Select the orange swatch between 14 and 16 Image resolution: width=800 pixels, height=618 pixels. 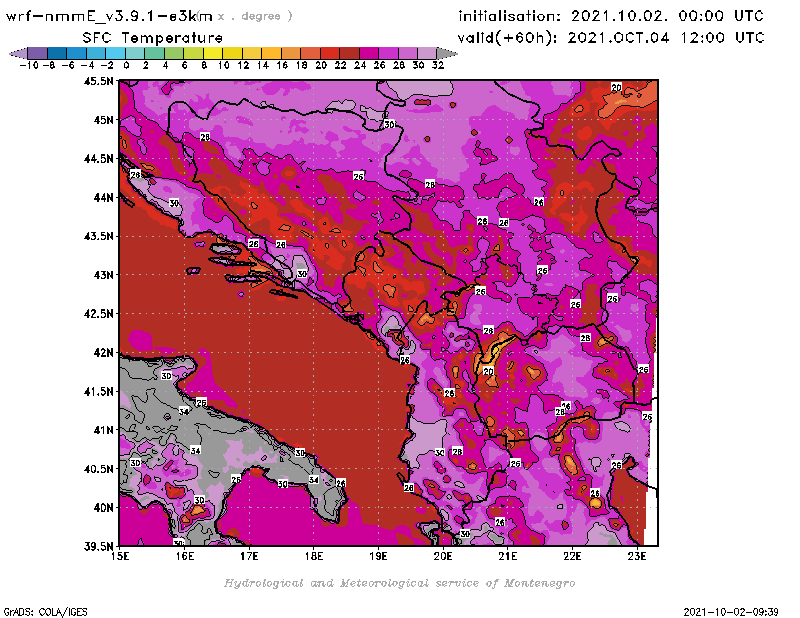(270, 53)
